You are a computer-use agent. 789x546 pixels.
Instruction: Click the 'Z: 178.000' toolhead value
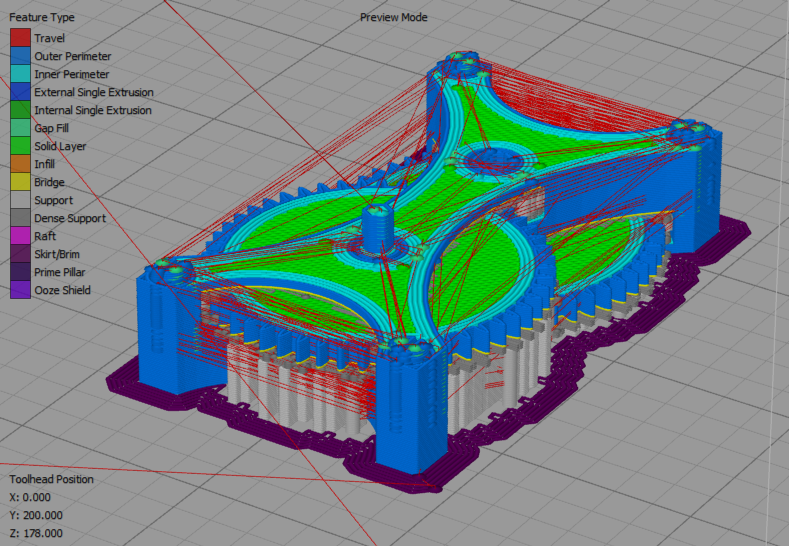pyautogui.click(x=36, y=533)
